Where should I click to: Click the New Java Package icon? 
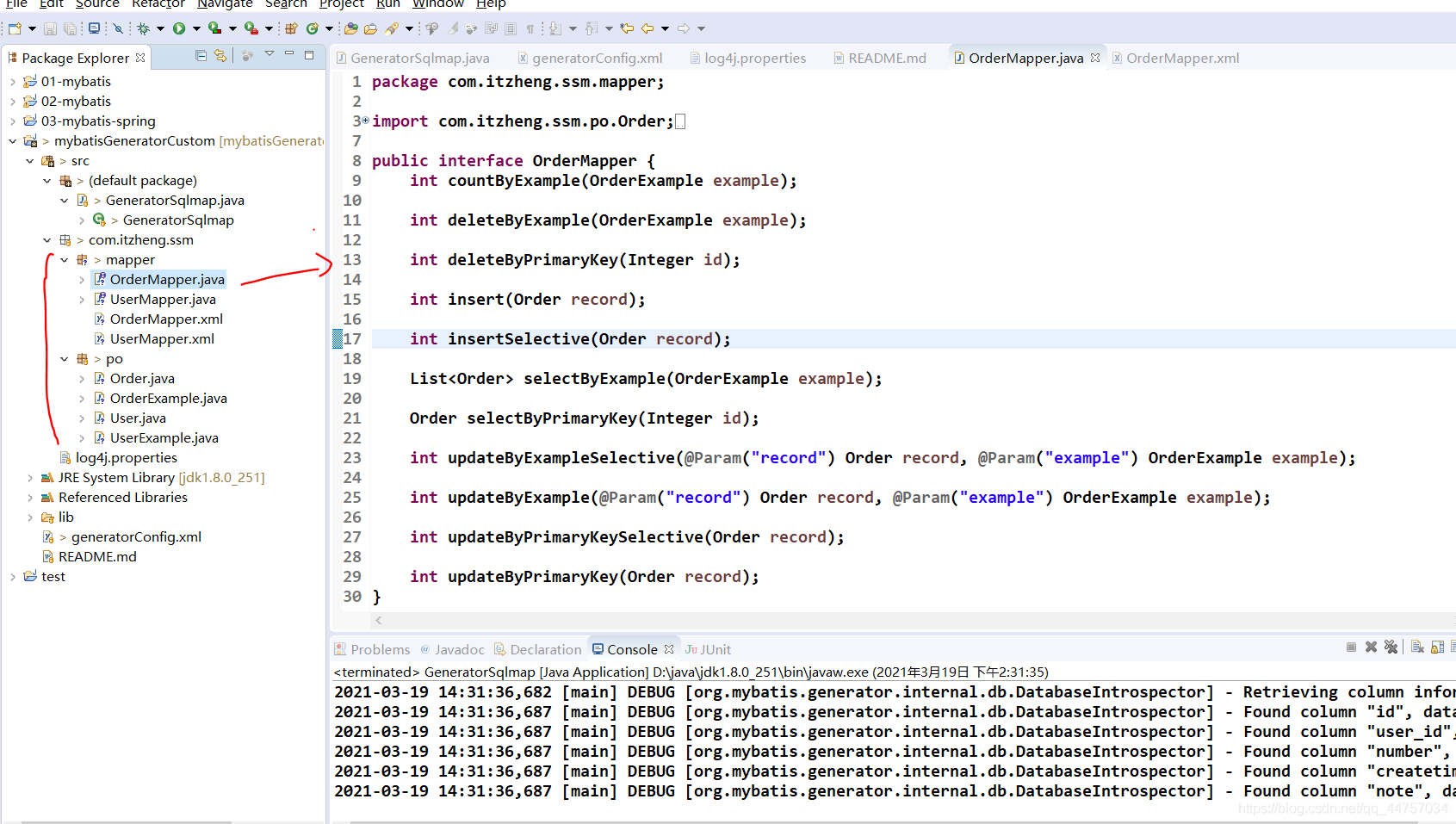point(291,28)
